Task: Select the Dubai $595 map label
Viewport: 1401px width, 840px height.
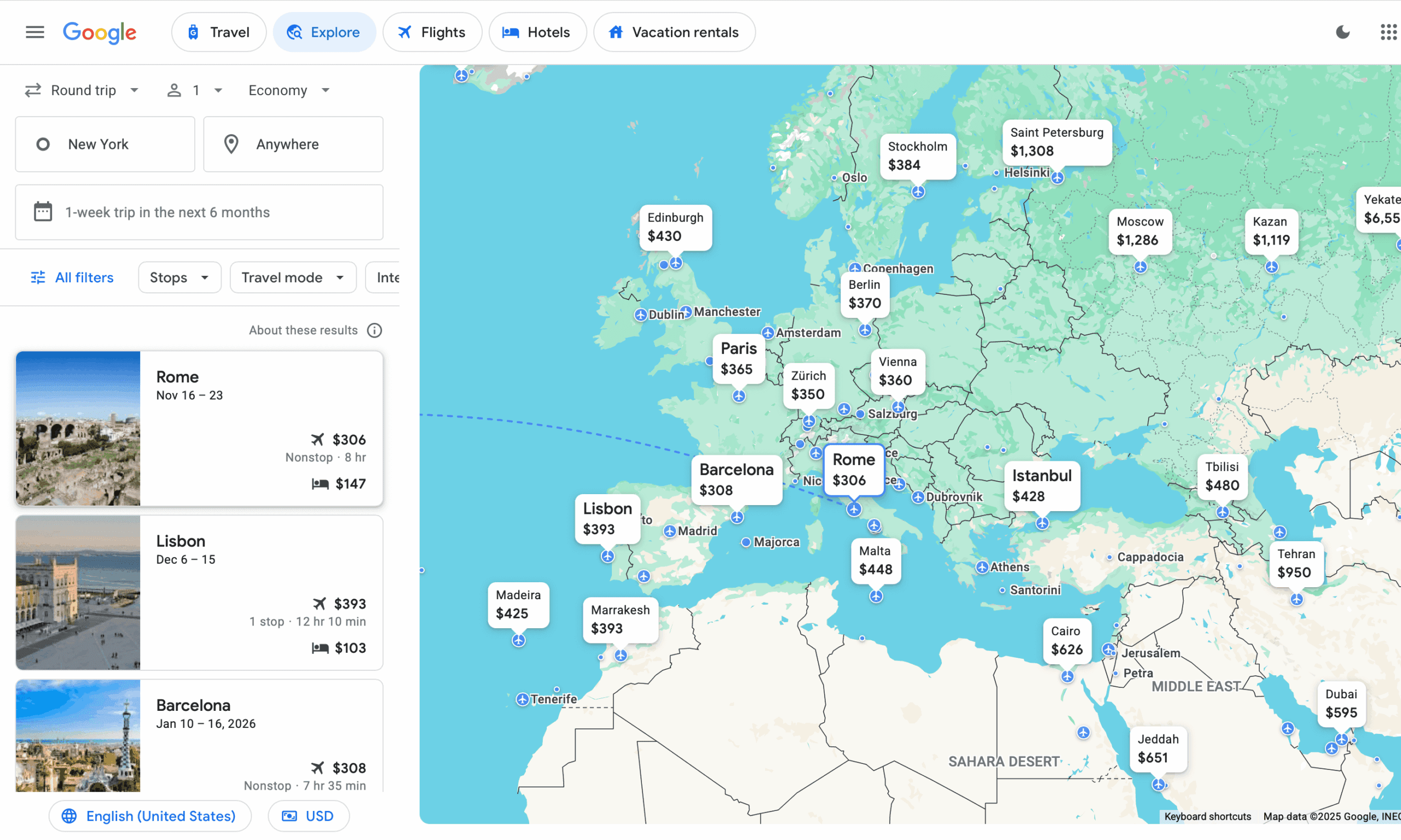Action: (1341, 704)
